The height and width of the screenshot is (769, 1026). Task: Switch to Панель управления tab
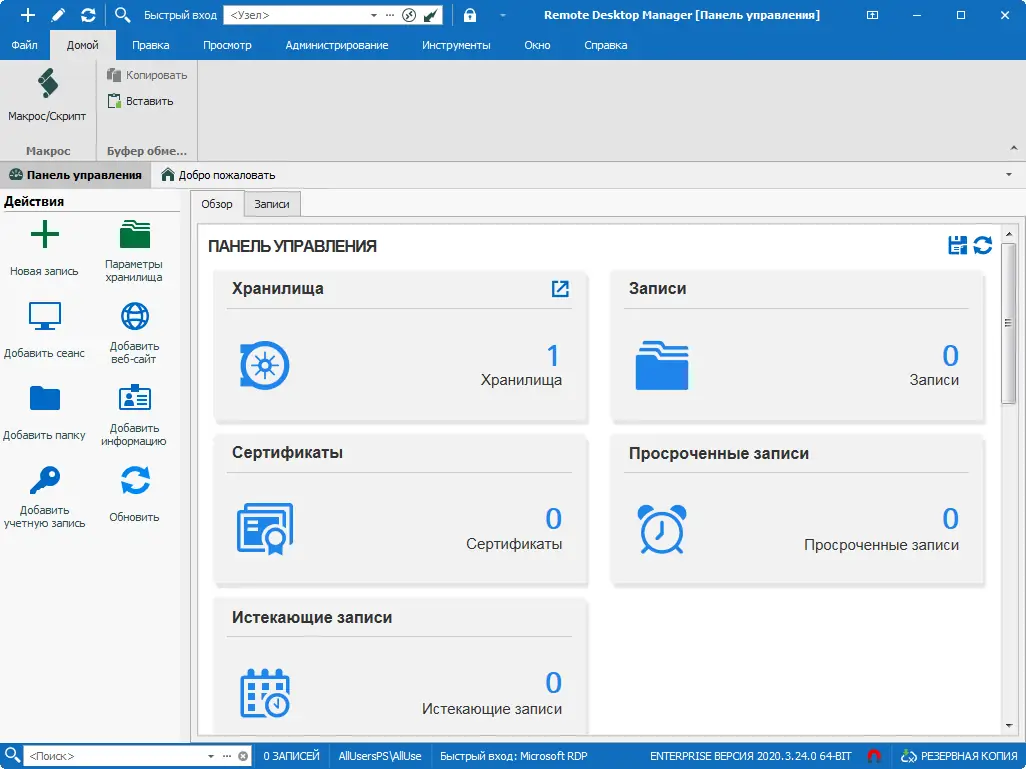(x=75, y=175)
